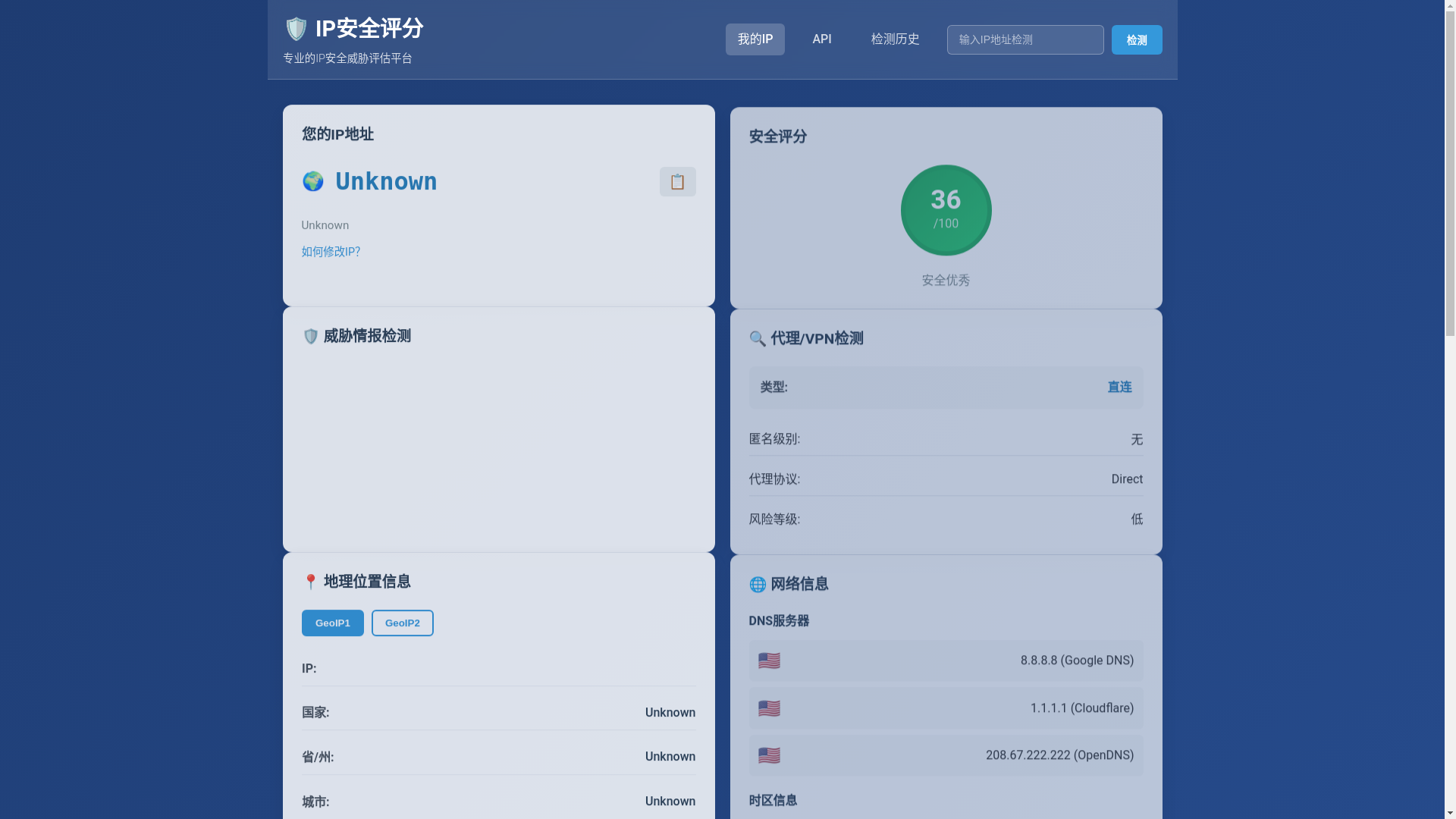This screenshot has width=1456, height=819.
Task: Click magnifier icon next to 代理/VPN检测
Action: pyautogui.click(x=757, y=339)
